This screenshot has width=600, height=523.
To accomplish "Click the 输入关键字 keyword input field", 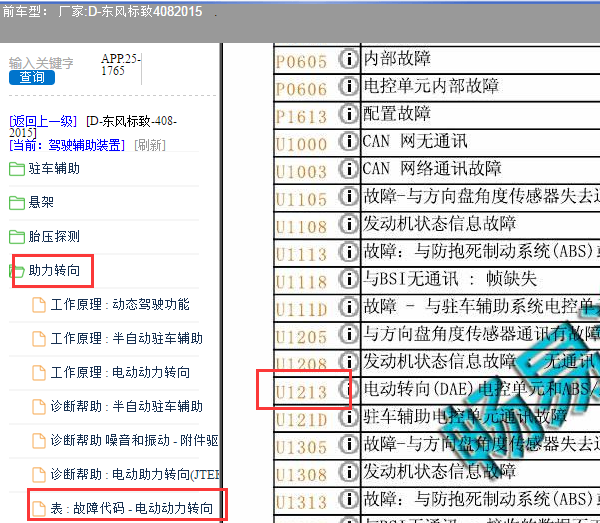I will [41, 63].
